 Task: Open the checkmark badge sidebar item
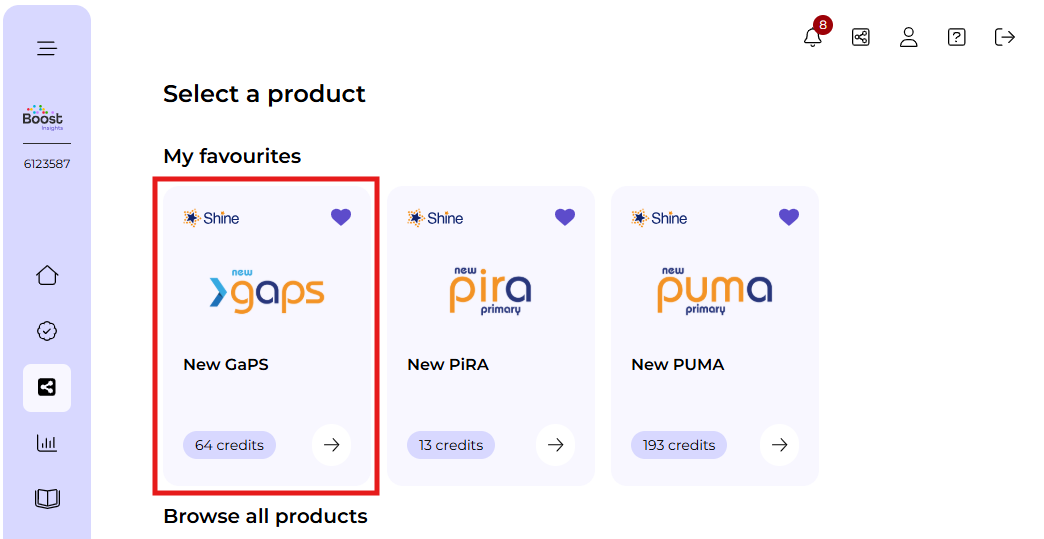47,331
